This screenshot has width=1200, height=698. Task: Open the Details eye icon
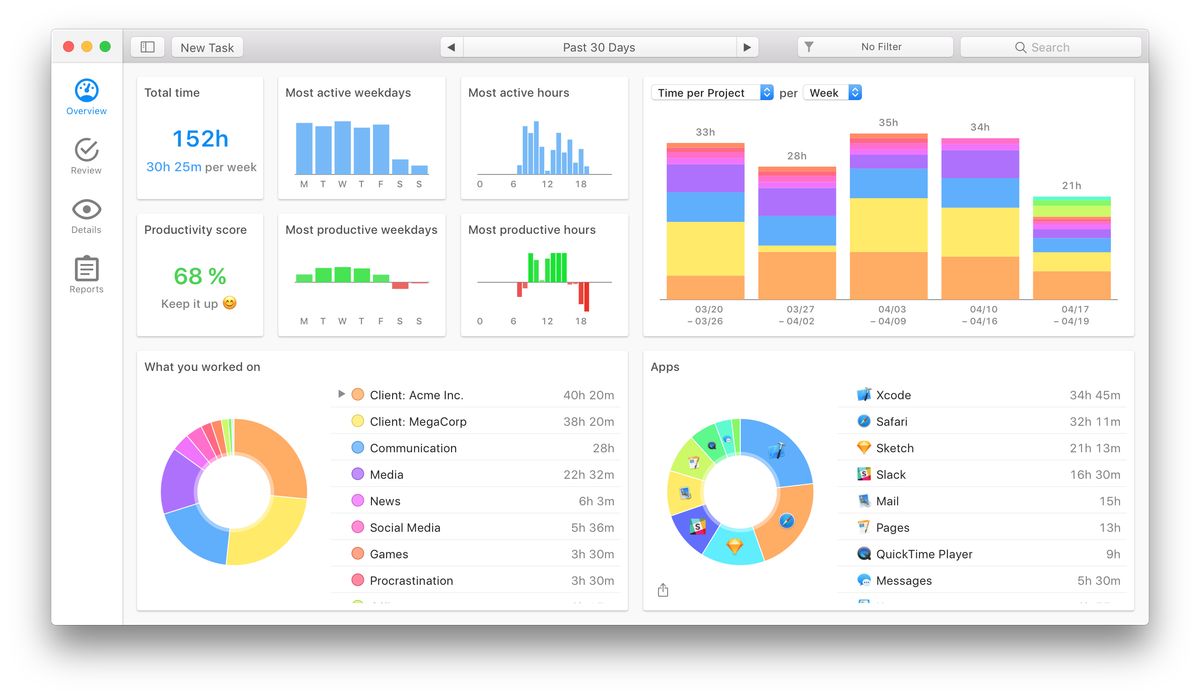coord(86,209)
